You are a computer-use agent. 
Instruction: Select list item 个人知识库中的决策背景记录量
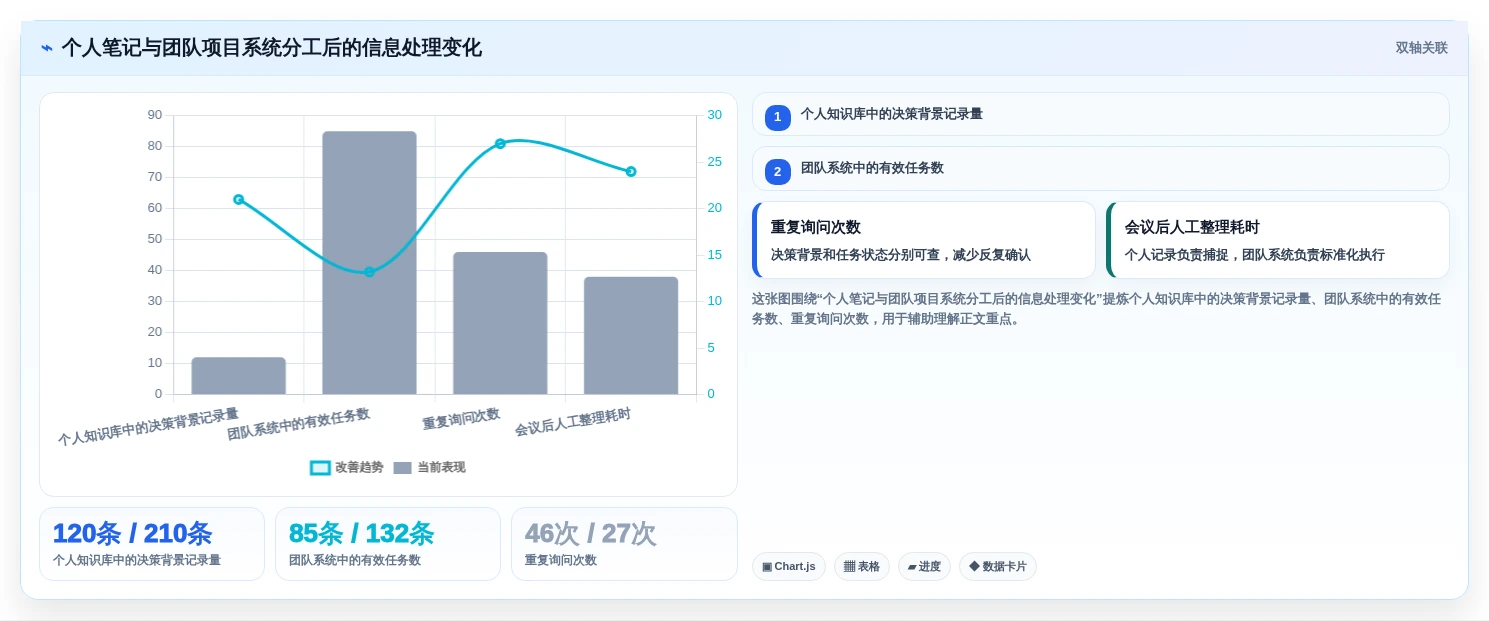coord(1100,114)
